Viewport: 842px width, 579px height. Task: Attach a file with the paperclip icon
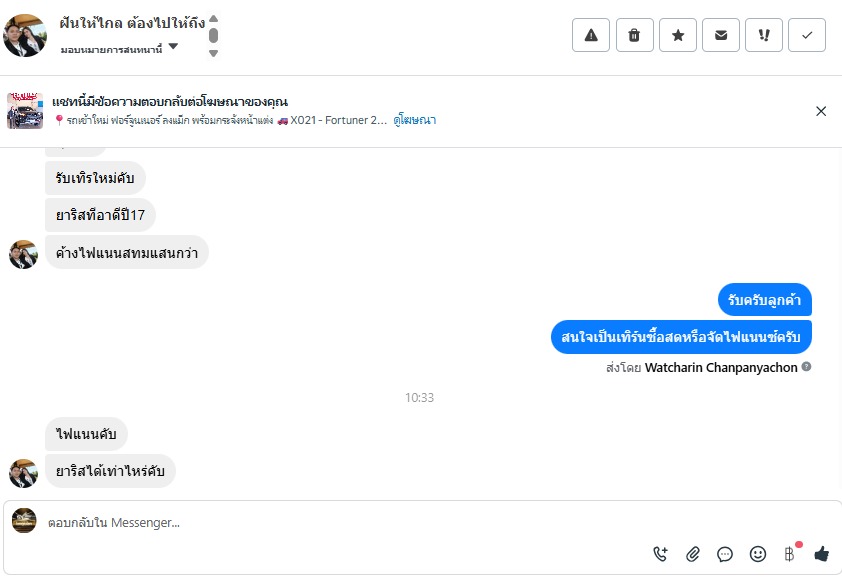click(x=692, y=553)
